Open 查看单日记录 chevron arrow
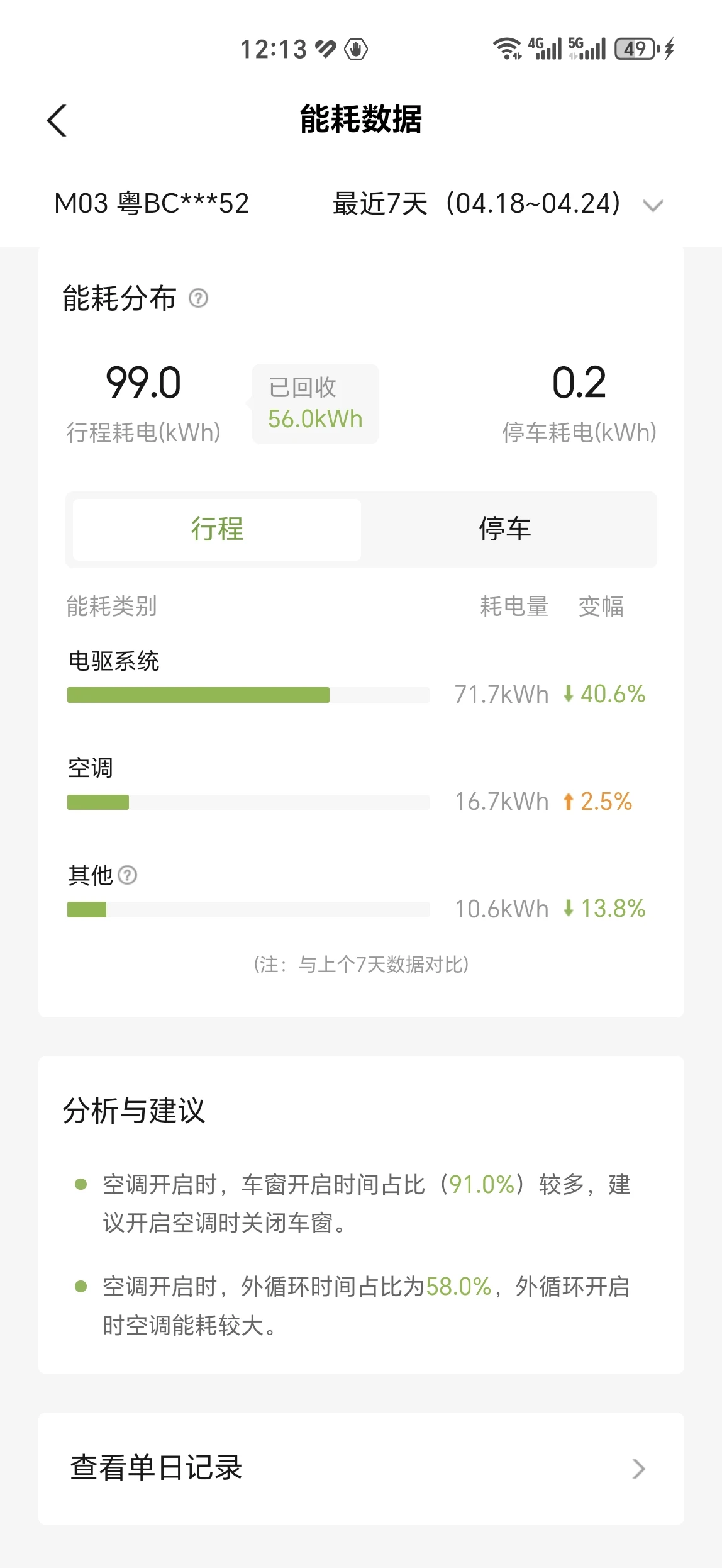Screen dimensions: 722x1568 638,1469
